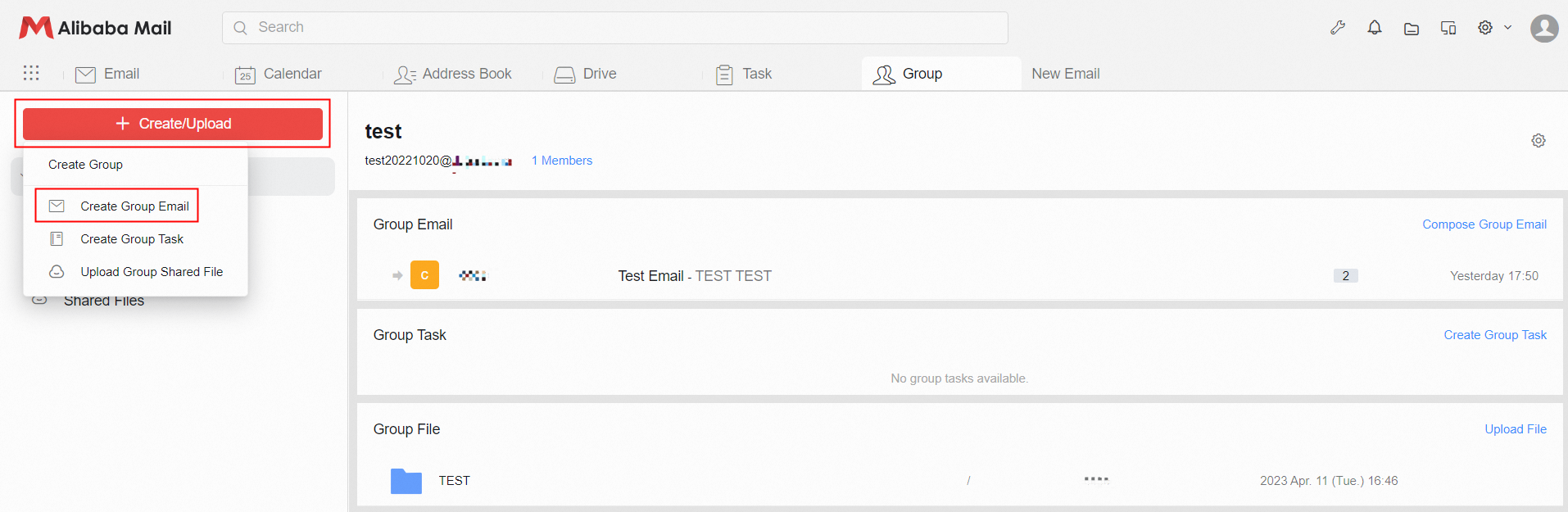Click the Upload File link

tap(1516, 429)
